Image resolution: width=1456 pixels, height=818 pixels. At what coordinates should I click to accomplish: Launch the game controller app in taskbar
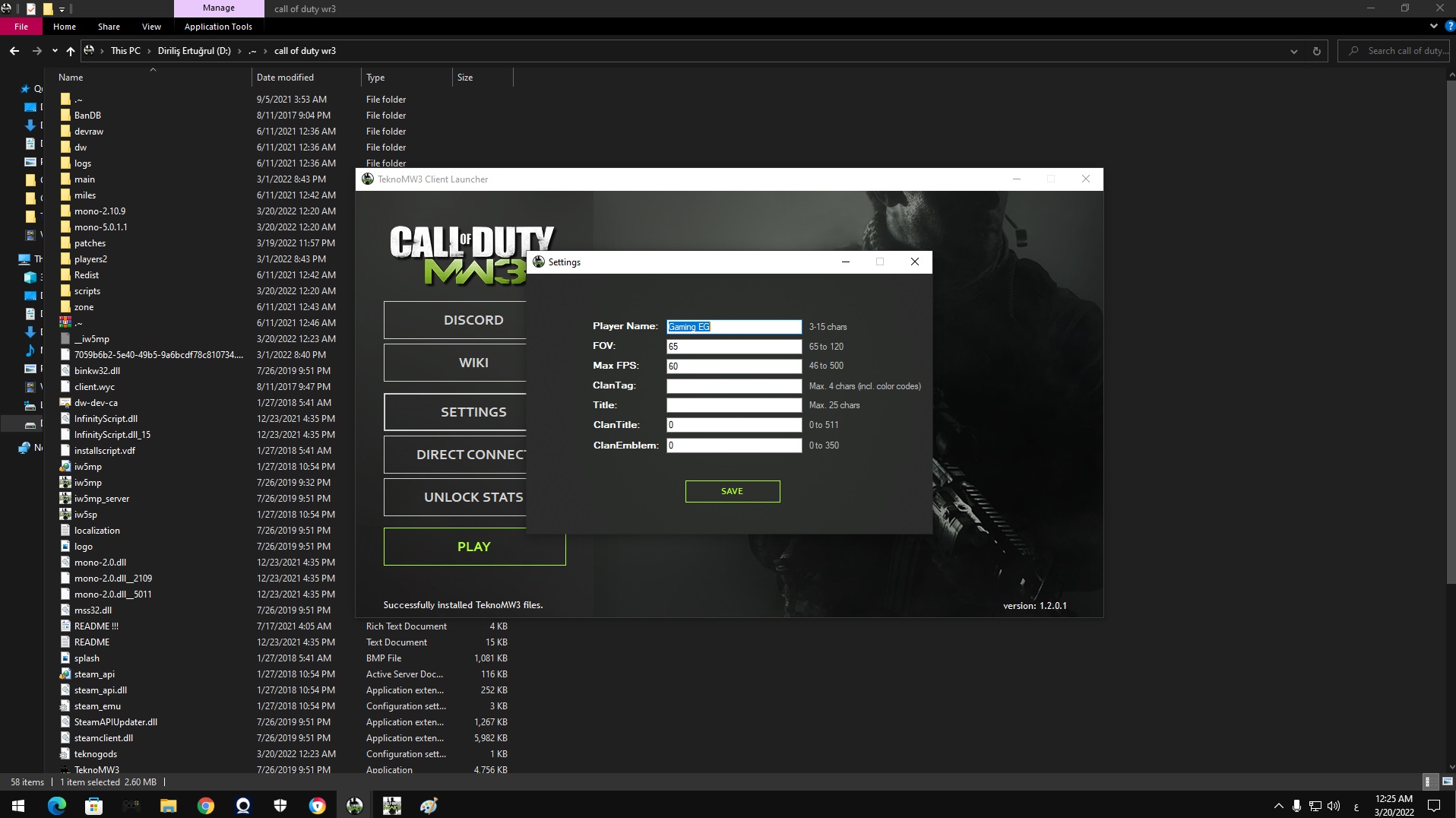(131, 806)
